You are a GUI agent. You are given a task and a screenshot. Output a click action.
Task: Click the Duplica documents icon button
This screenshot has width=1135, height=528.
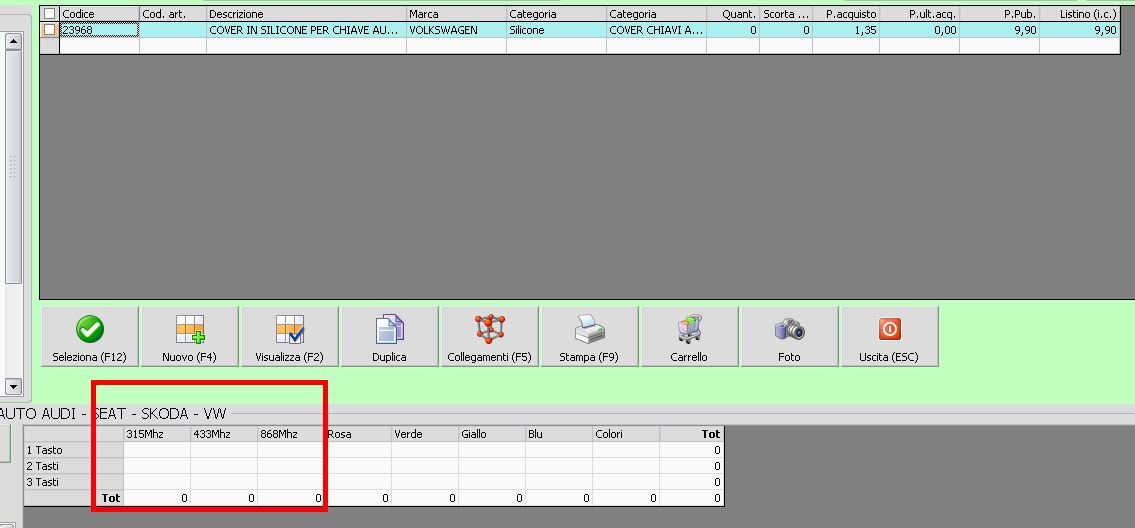389,336
